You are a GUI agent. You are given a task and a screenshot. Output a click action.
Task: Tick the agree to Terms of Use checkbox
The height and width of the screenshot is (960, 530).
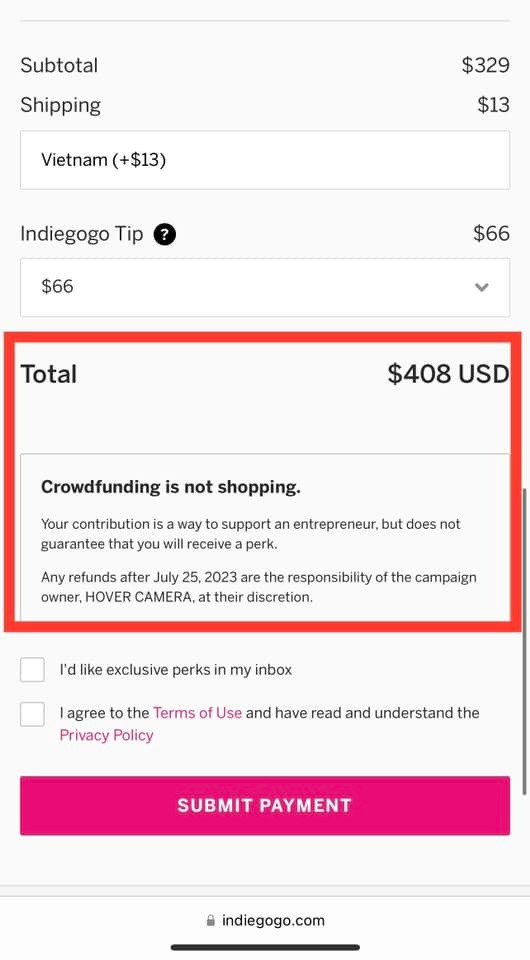(x=32, y=714)
